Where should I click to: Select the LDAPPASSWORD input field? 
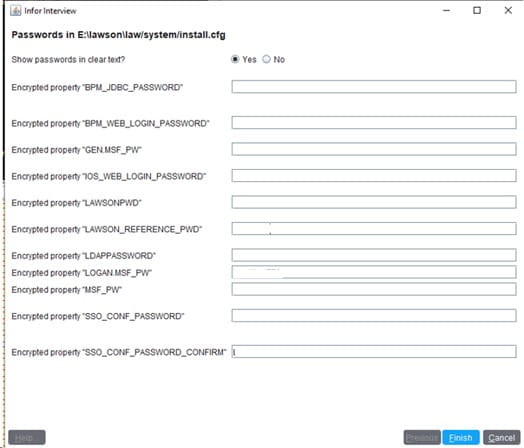pos(374,255)
